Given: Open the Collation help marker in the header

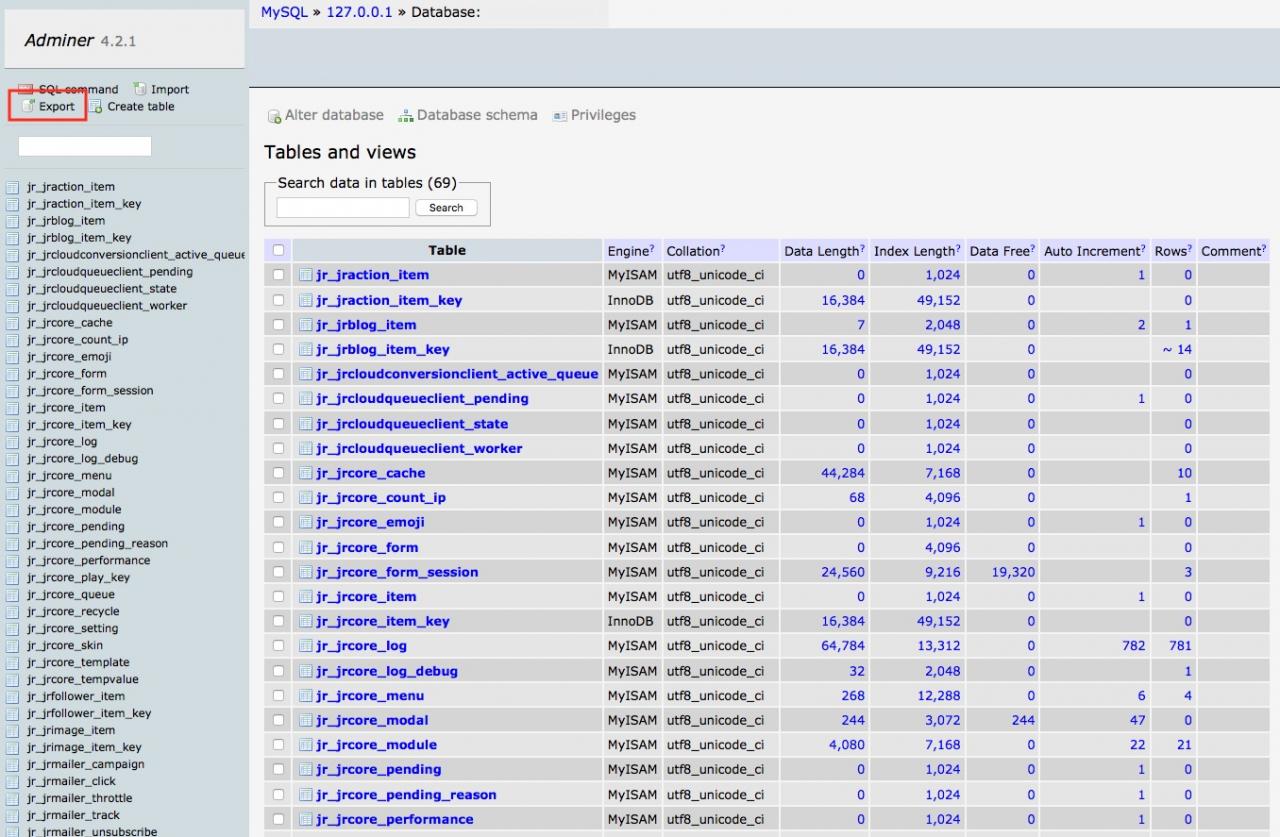Looking at the screenshot, I should 722,248.
